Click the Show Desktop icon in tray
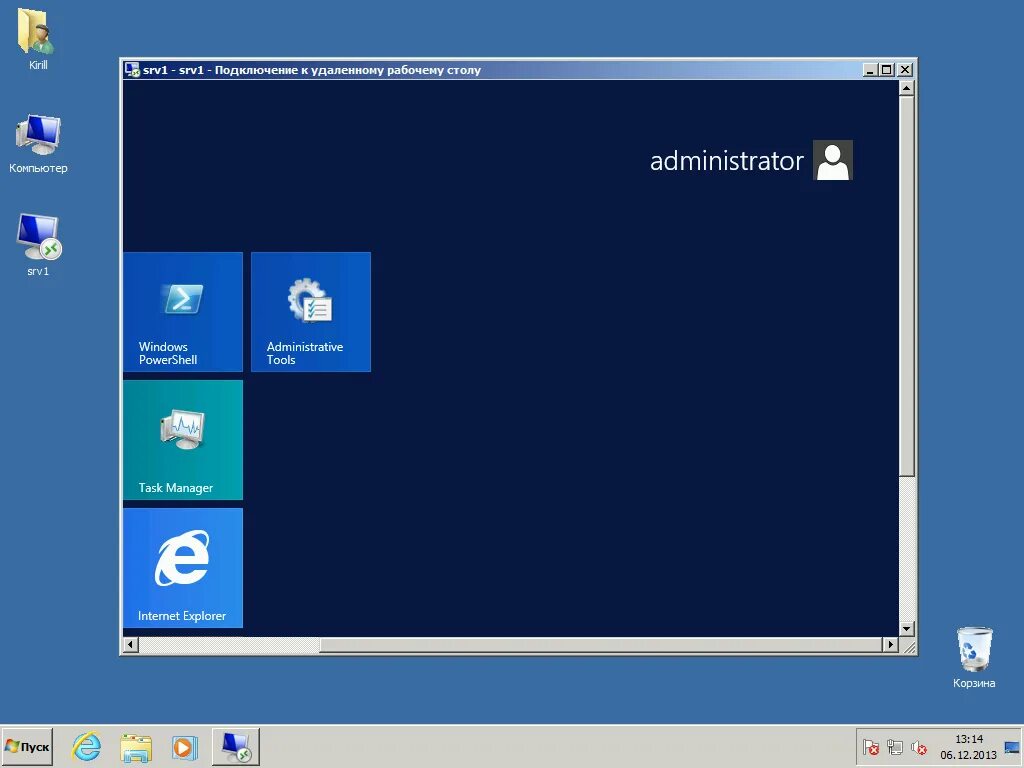 (1012, 747)
